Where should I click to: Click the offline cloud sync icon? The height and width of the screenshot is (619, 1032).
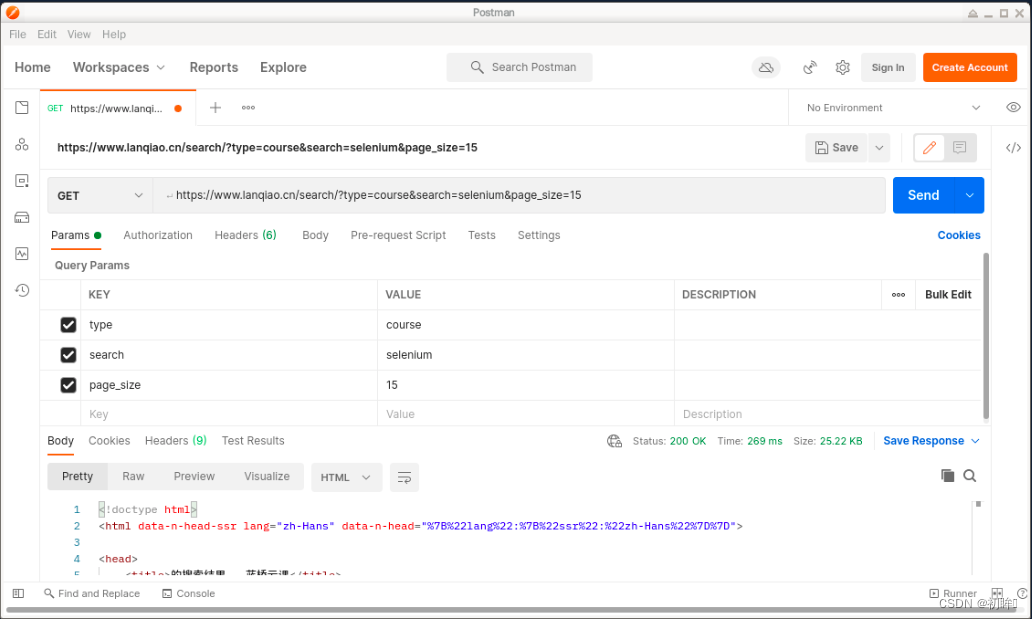(766, 67)
